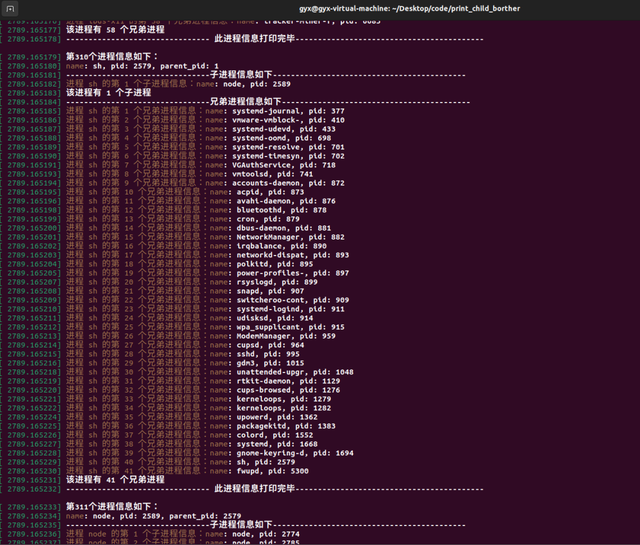Select the line '该进程有 41 个兄弟进程'

click(x=116, y=480)
